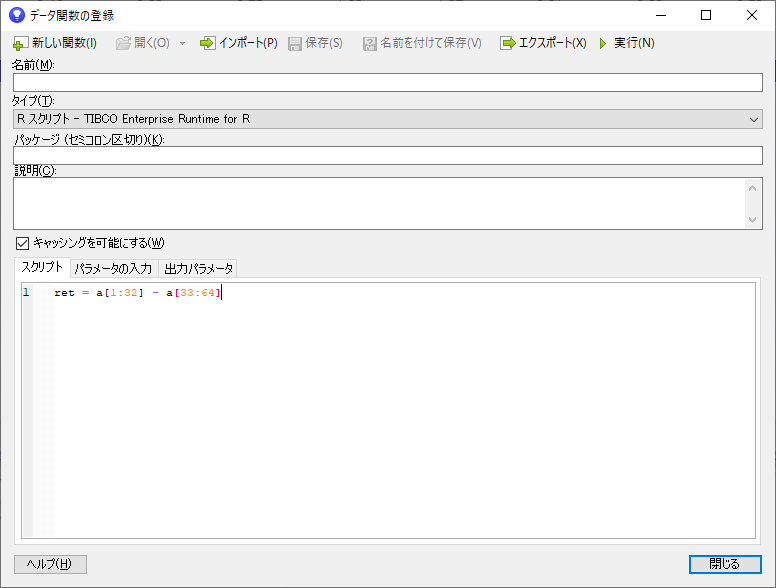Click inside the 名前(M) name field
Viewport: 776px width, 588px height.
388,82
